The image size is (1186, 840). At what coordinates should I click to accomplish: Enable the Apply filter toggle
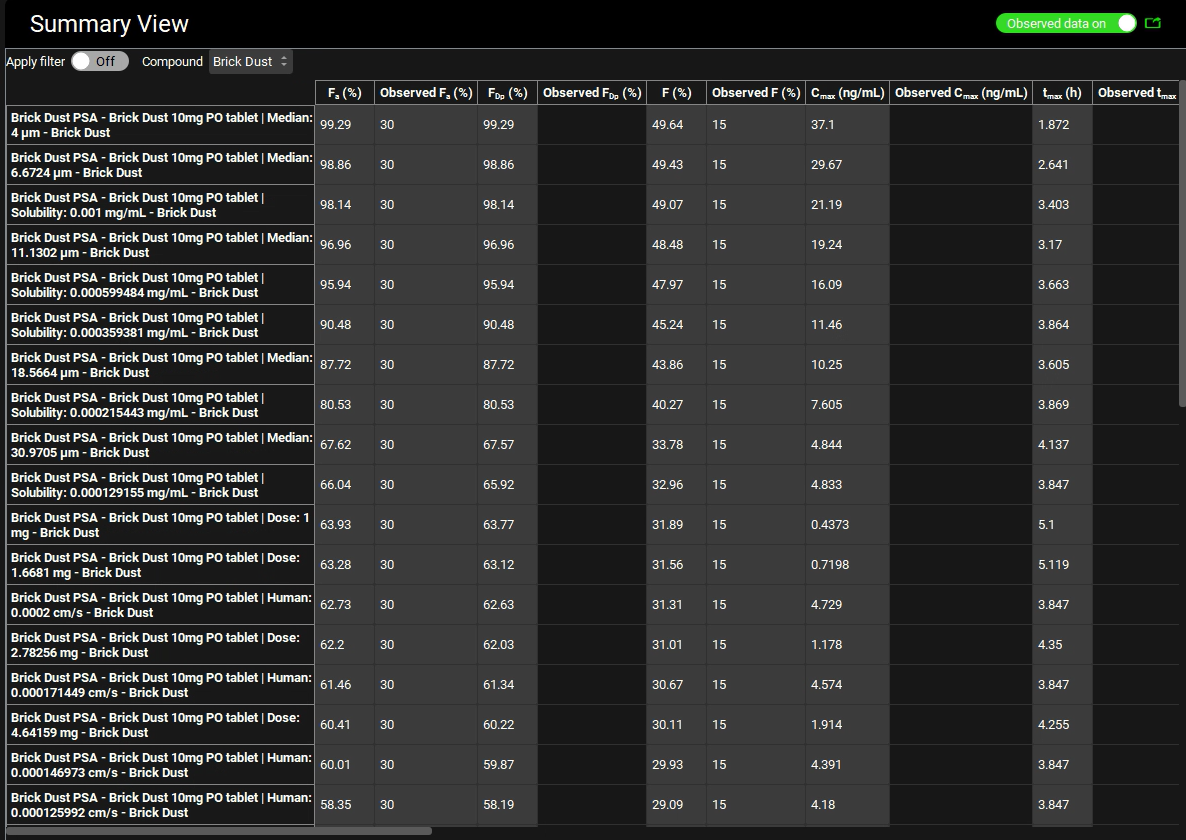click(x=99, y=61)
